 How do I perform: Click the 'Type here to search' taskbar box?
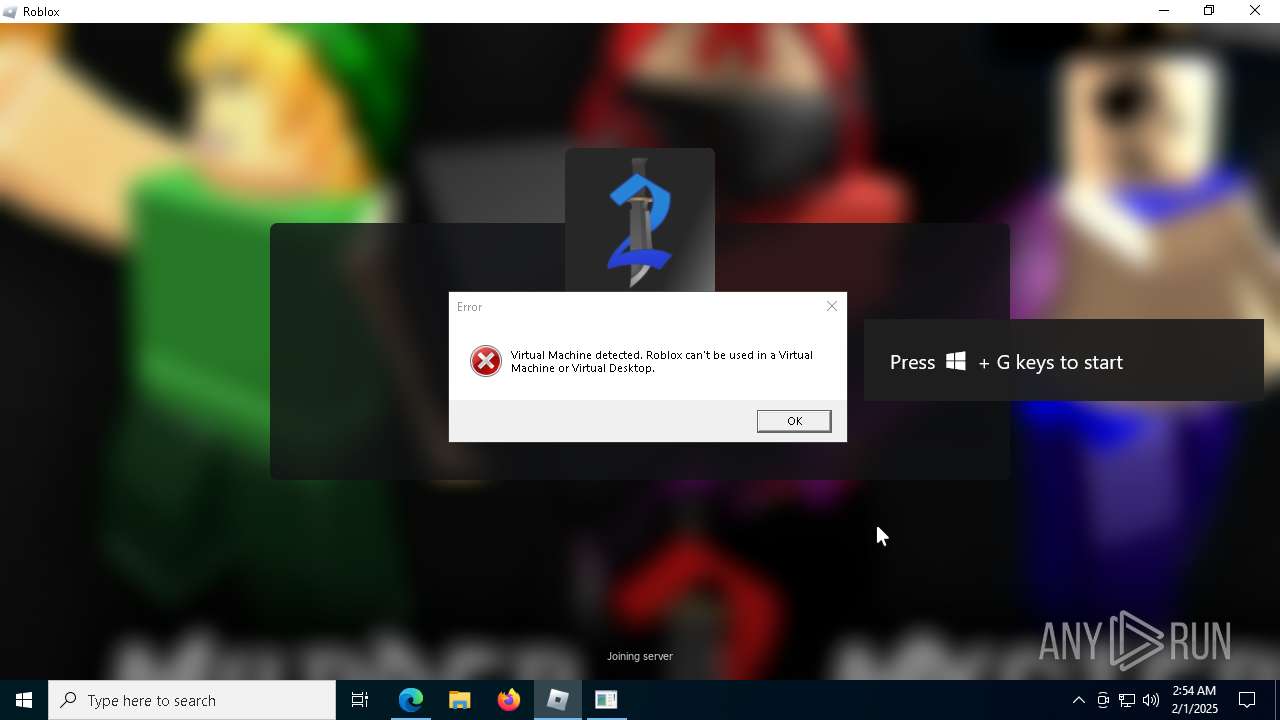[192, 700]
